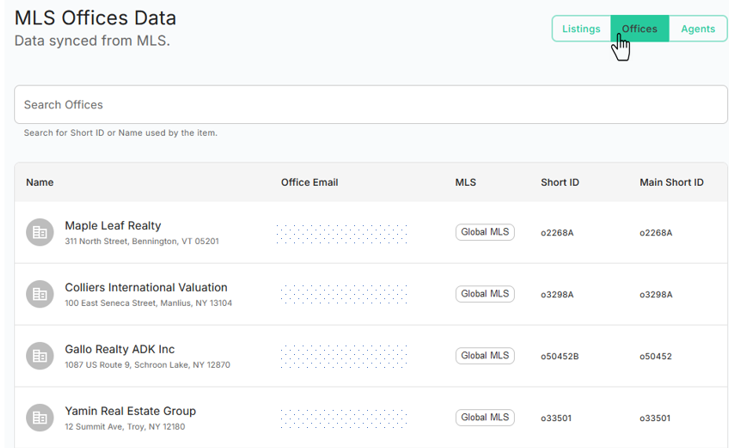Screen dimensions: 729x448
Task: Click the Office Email column header
Action: [x=309, y=183]
